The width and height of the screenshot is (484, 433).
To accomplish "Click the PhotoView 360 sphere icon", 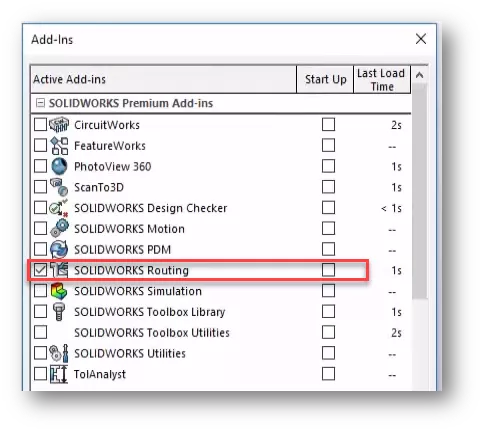I will (x=59, y=166).
